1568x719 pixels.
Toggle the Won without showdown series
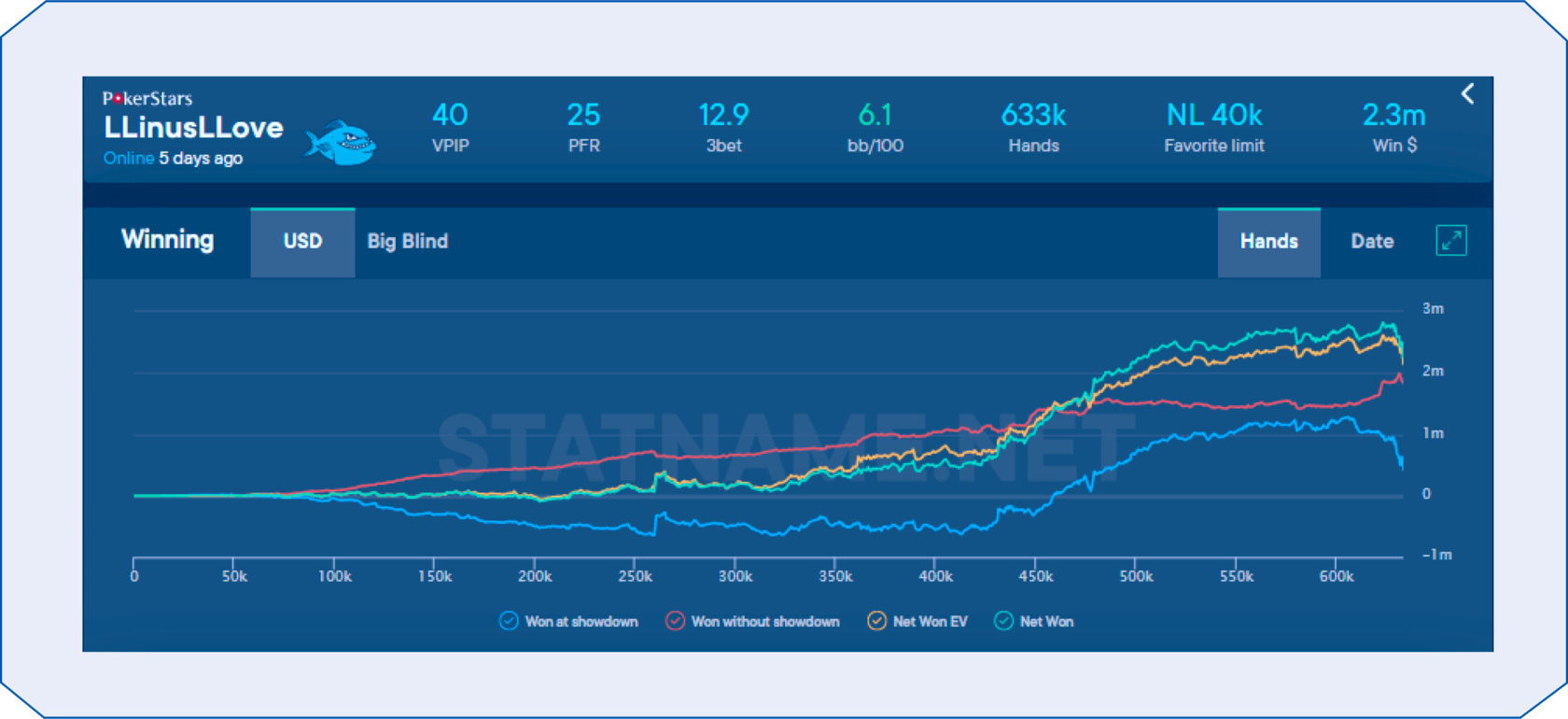[x=675, y=622]
